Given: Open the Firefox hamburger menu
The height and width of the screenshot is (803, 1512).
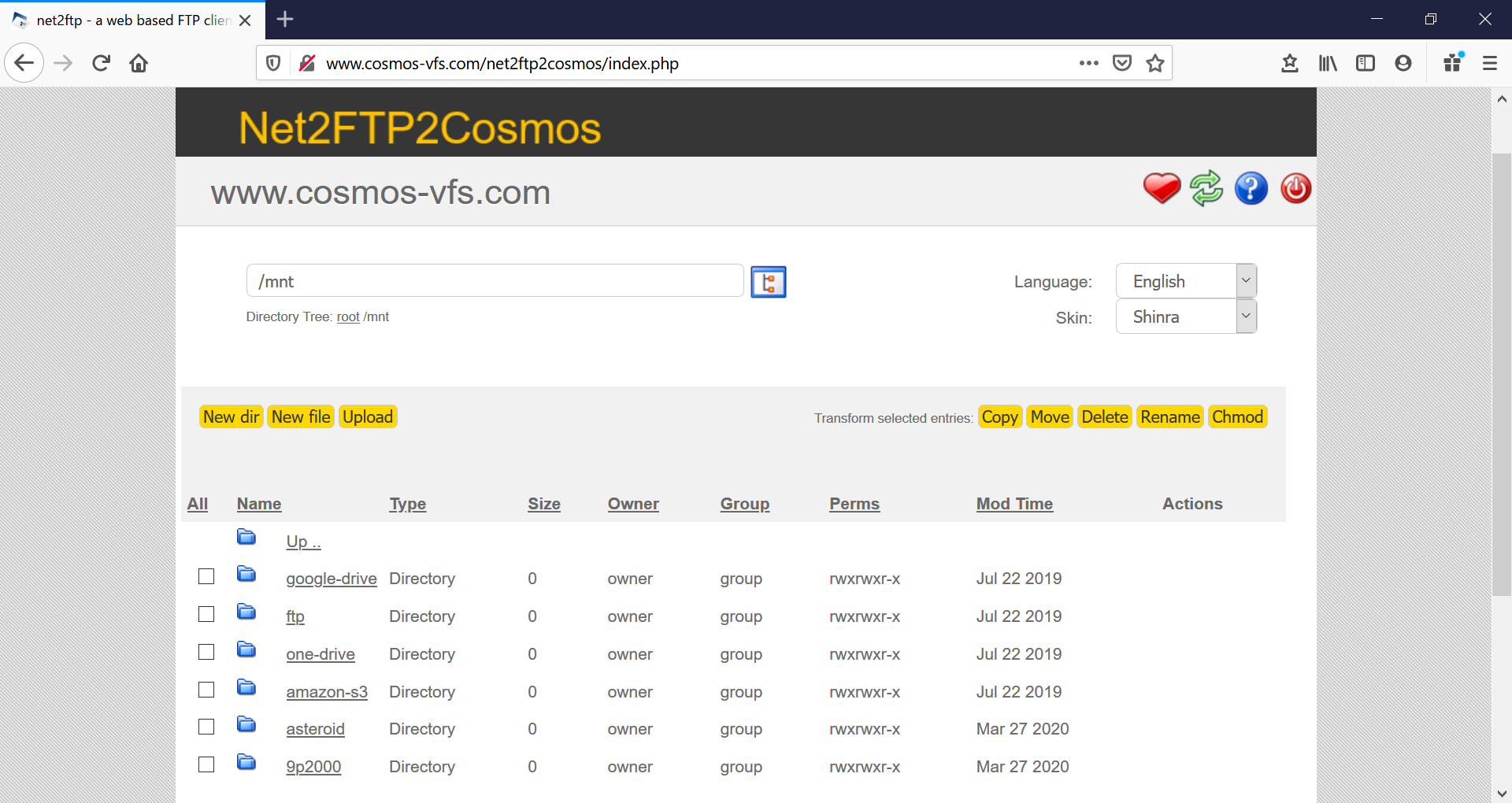Looking at the screenshot, I should click(1490, 63).
